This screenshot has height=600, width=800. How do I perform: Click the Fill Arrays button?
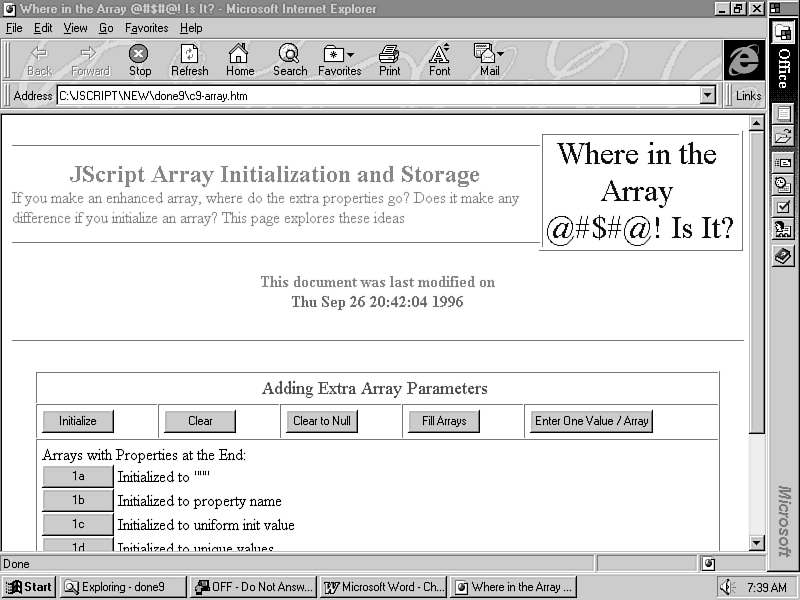pos(444,421)
